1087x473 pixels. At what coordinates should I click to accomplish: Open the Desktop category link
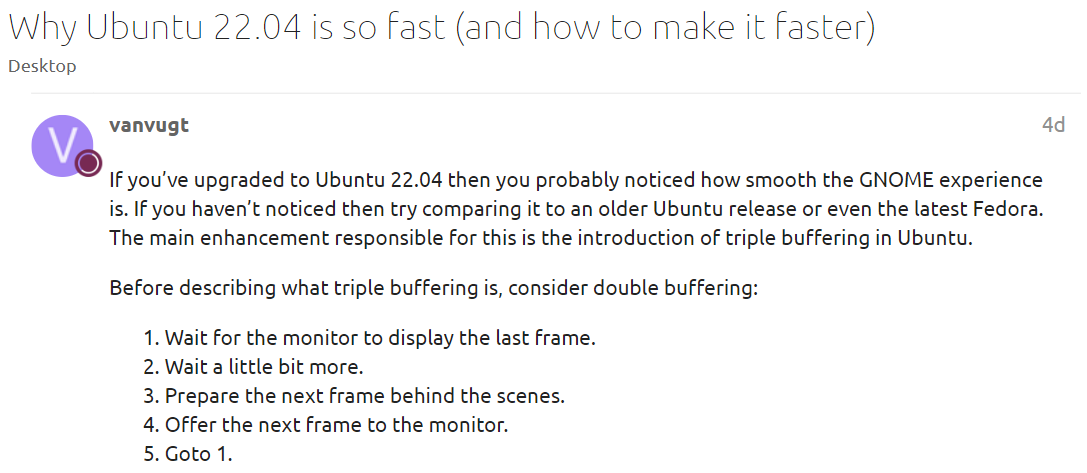42,67
